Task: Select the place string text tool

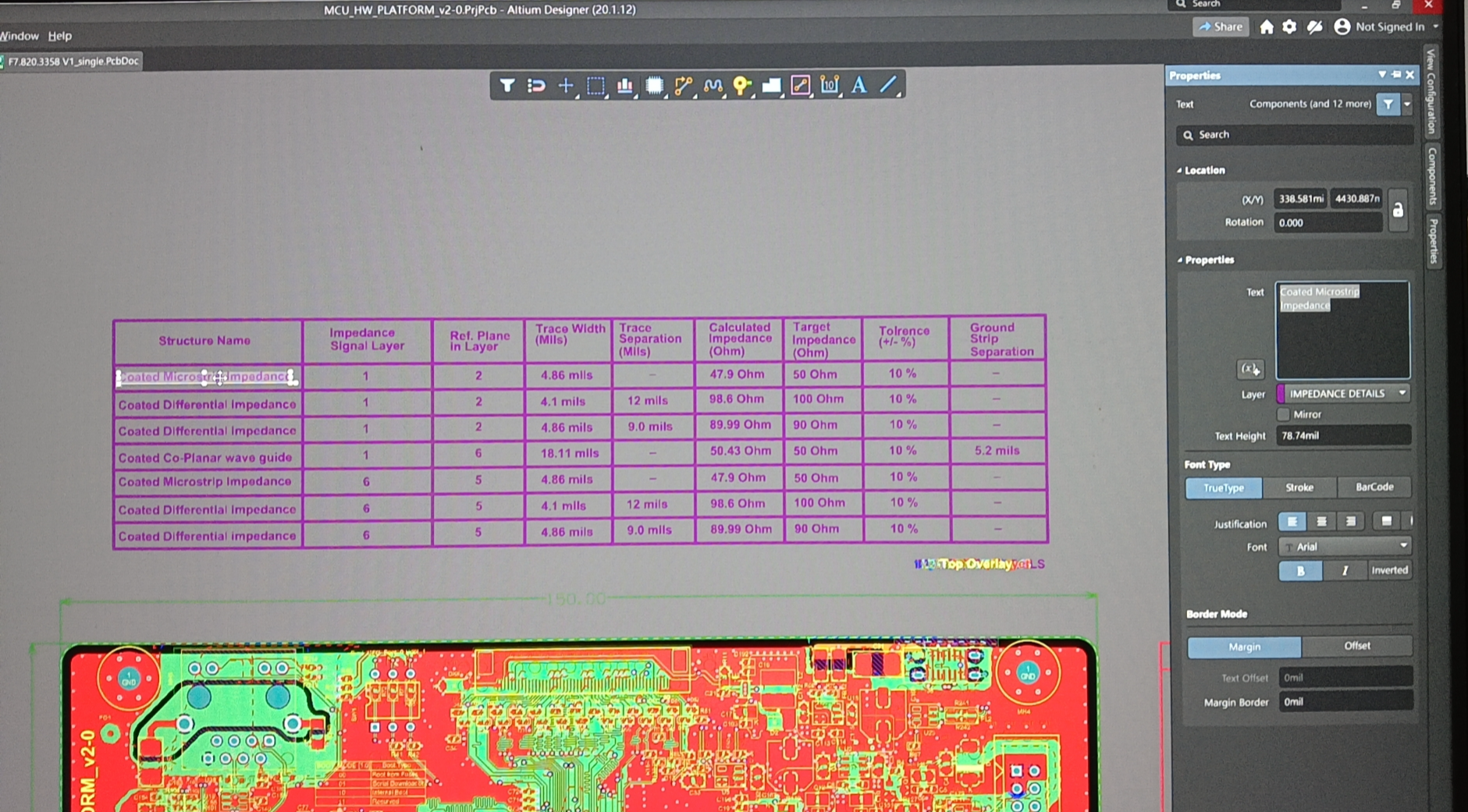Action: pos(858,86)
